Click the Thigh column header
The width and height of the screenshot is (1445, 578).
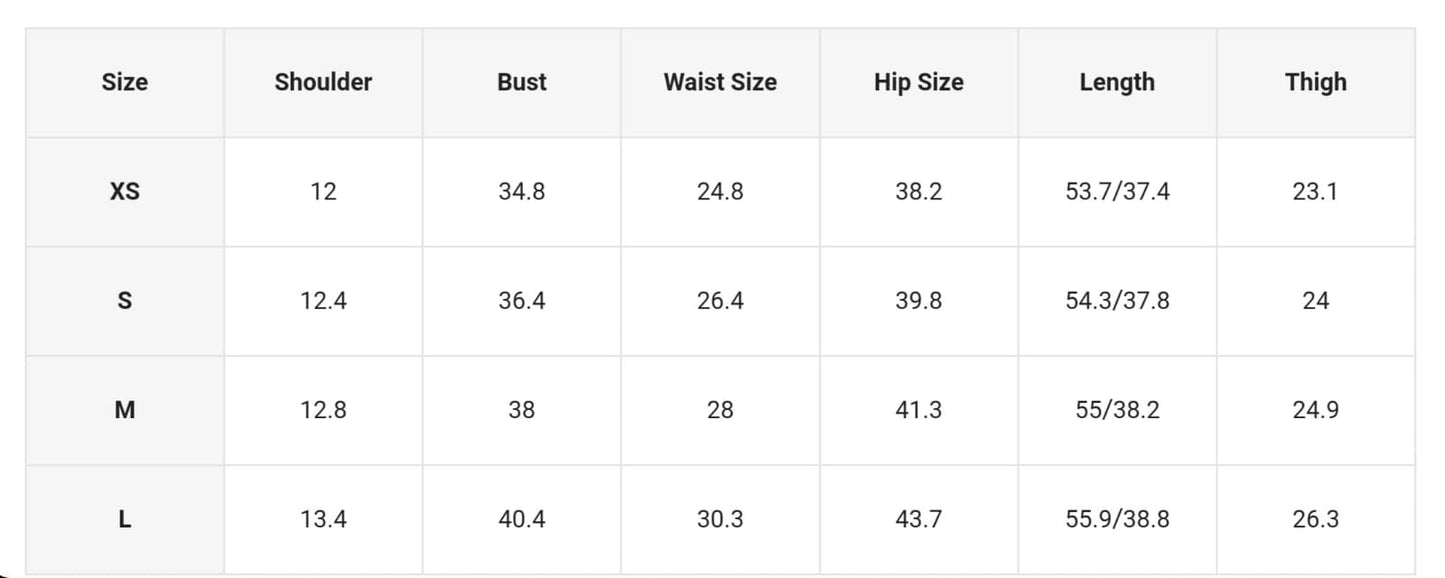1316,82
